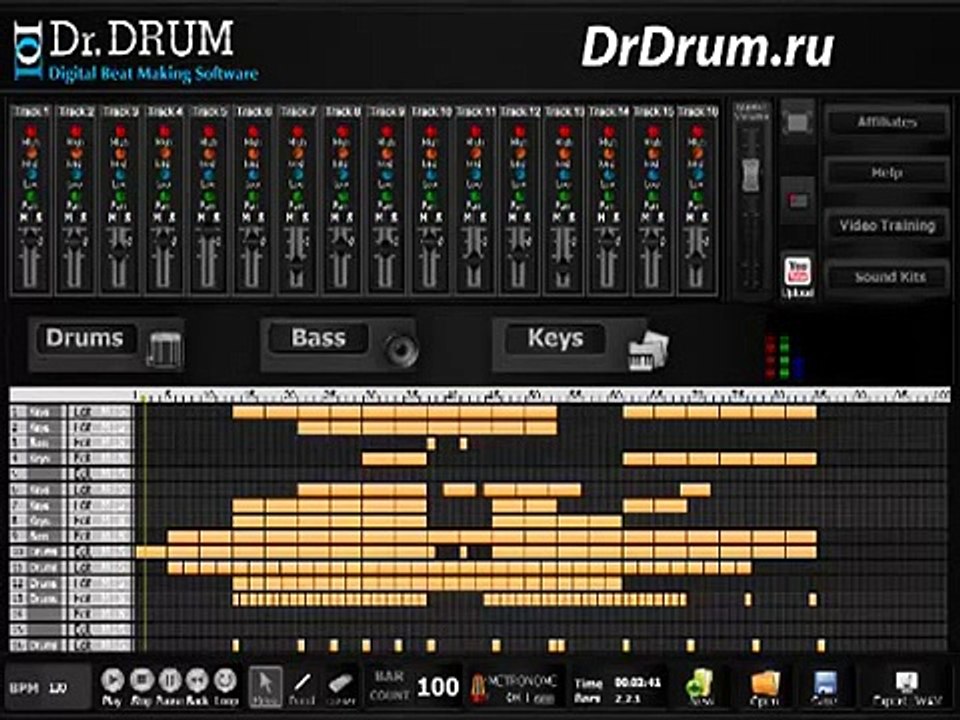Click the Dr. Drum logo
This screenshot has width=960, height=720.
point(135,51)
